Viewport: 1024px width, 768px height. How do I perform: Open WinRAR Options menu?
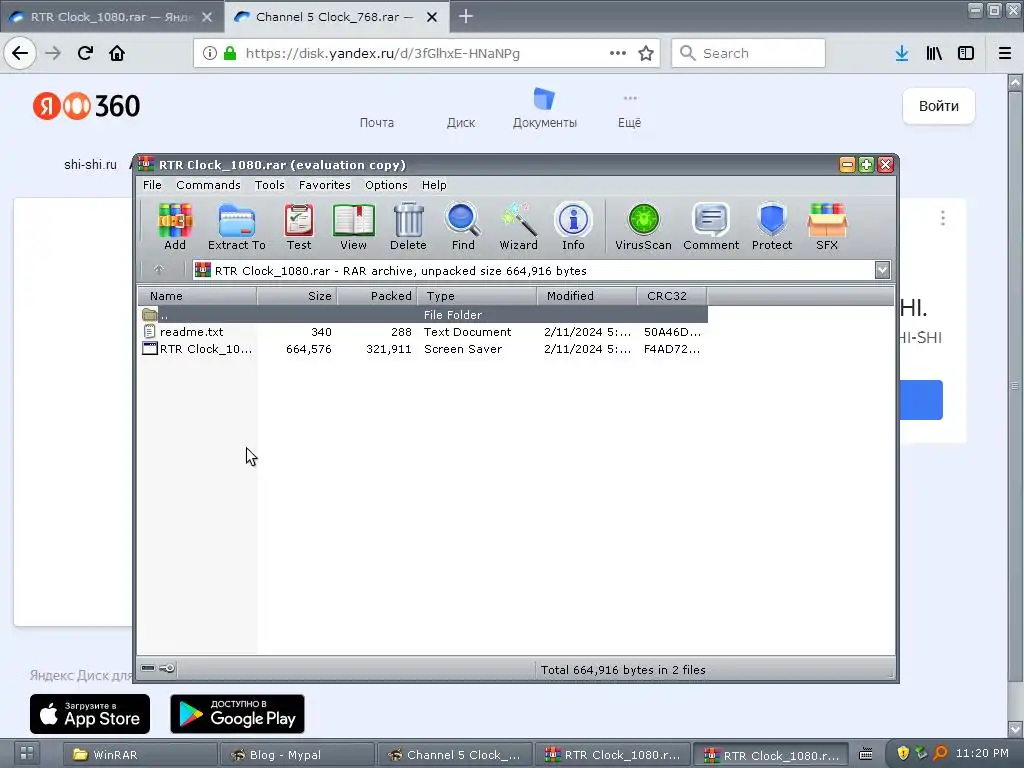(x=386, y=185)
